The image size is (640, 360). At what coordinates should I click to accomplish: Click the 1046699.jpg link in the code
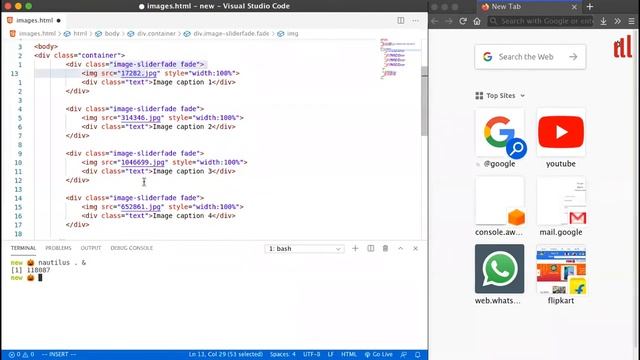[x=143, y=162]
